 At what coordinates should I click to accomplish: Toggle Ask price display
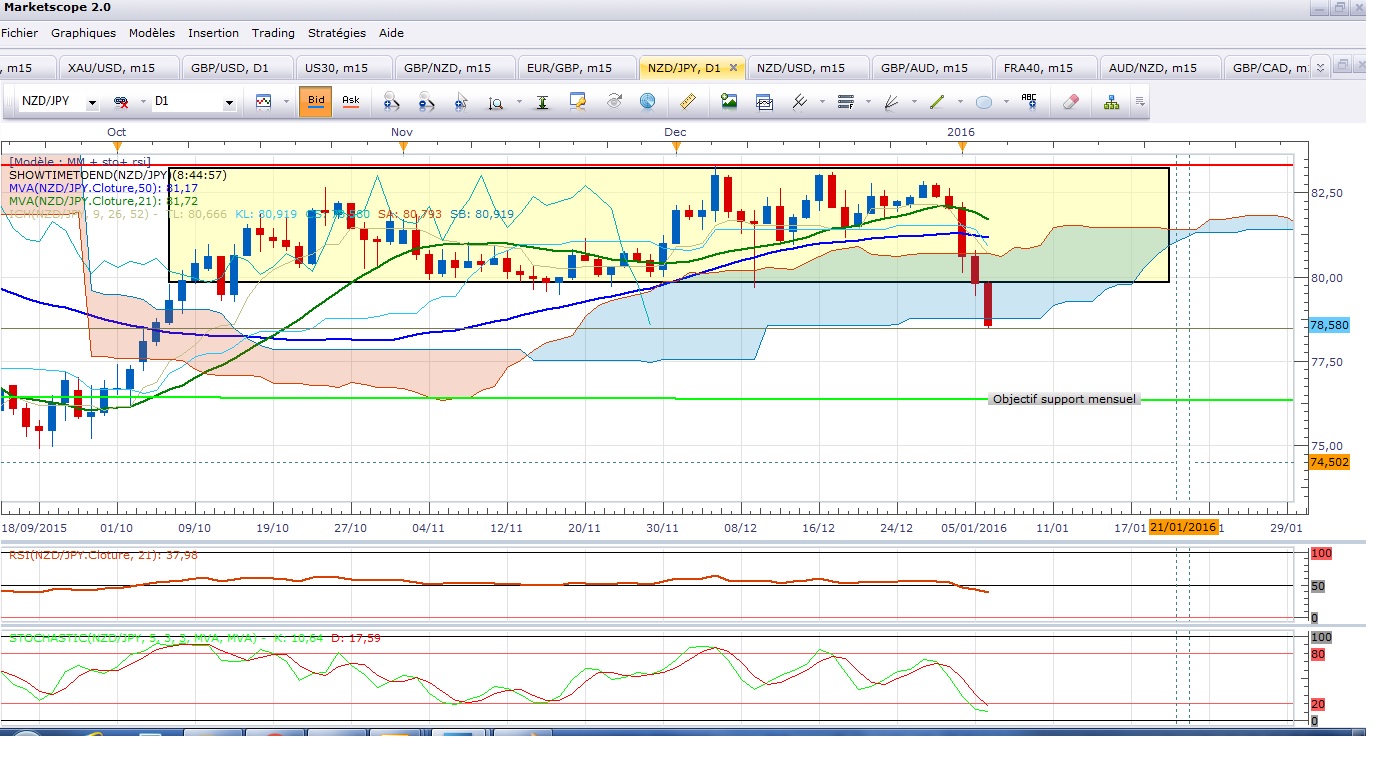[x=351, y=101]
